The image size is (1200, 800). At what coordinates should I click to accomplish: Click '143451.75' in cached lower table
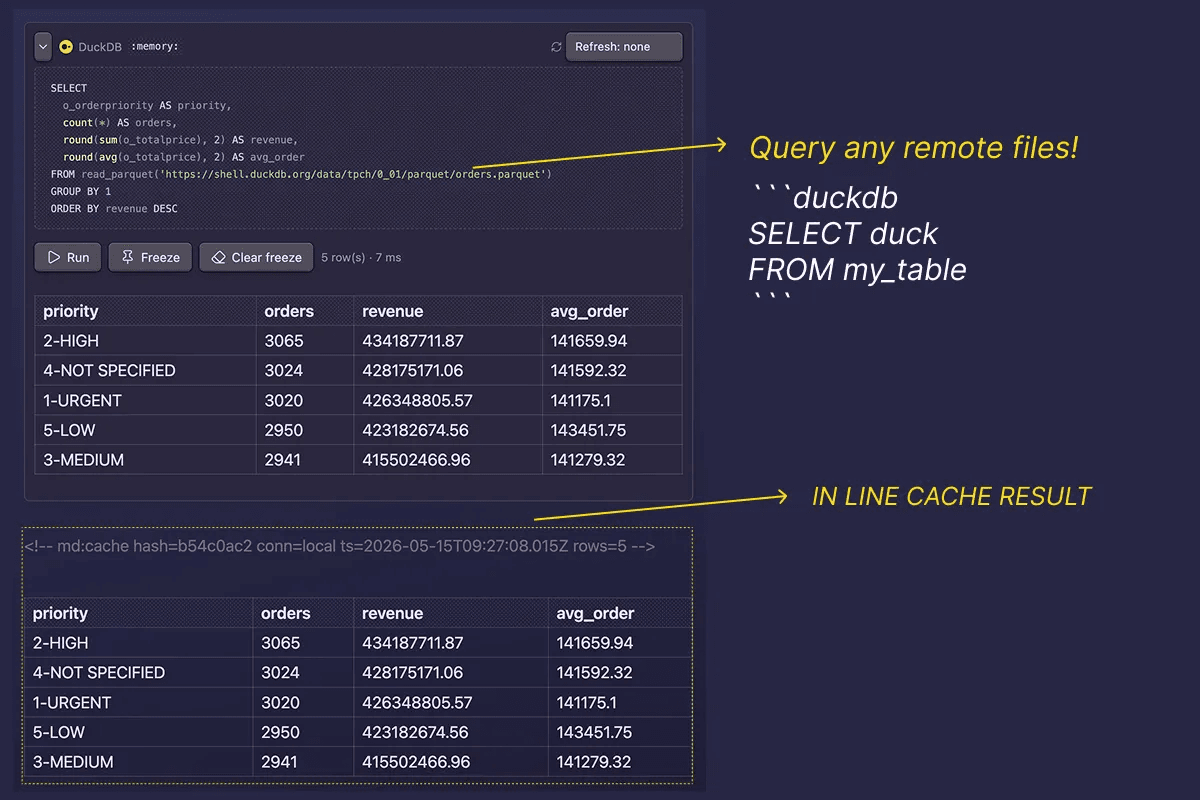tap(595, 732)
